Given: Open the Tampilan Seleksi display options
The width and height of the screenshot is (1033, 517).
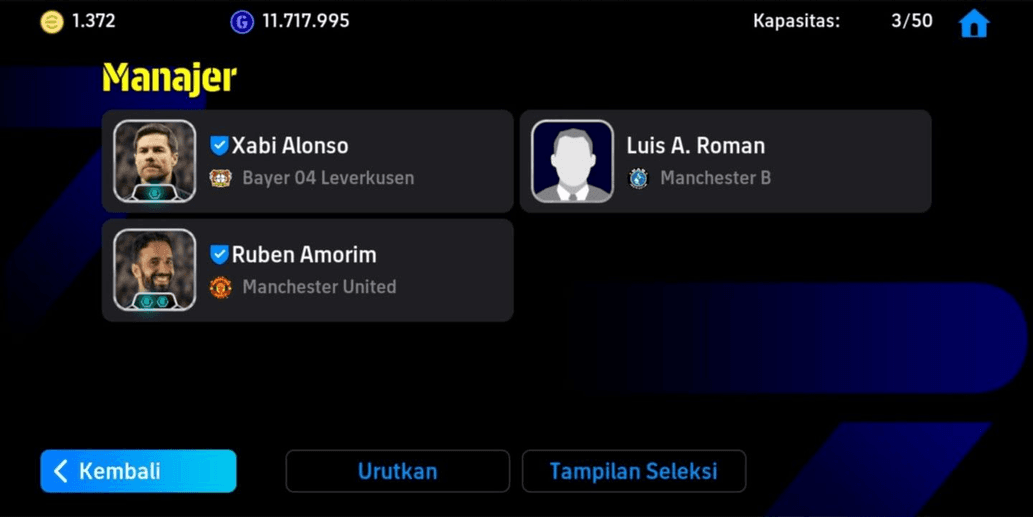Looking at the screenshot, I should 634,471.
